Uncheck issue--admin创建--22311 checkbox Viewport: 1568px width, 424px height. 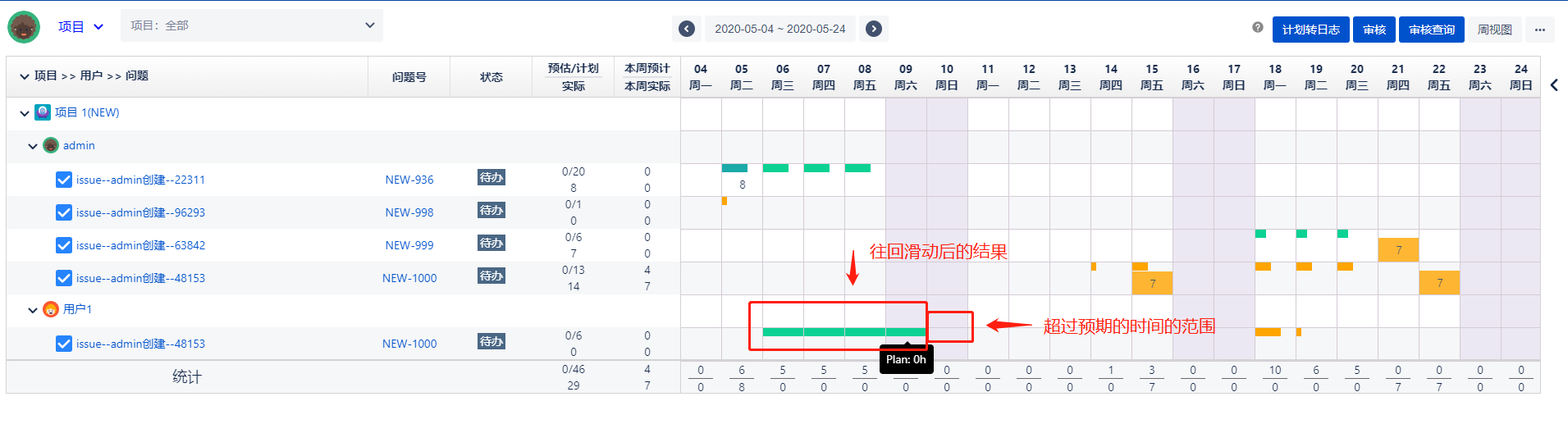point(64,180)
